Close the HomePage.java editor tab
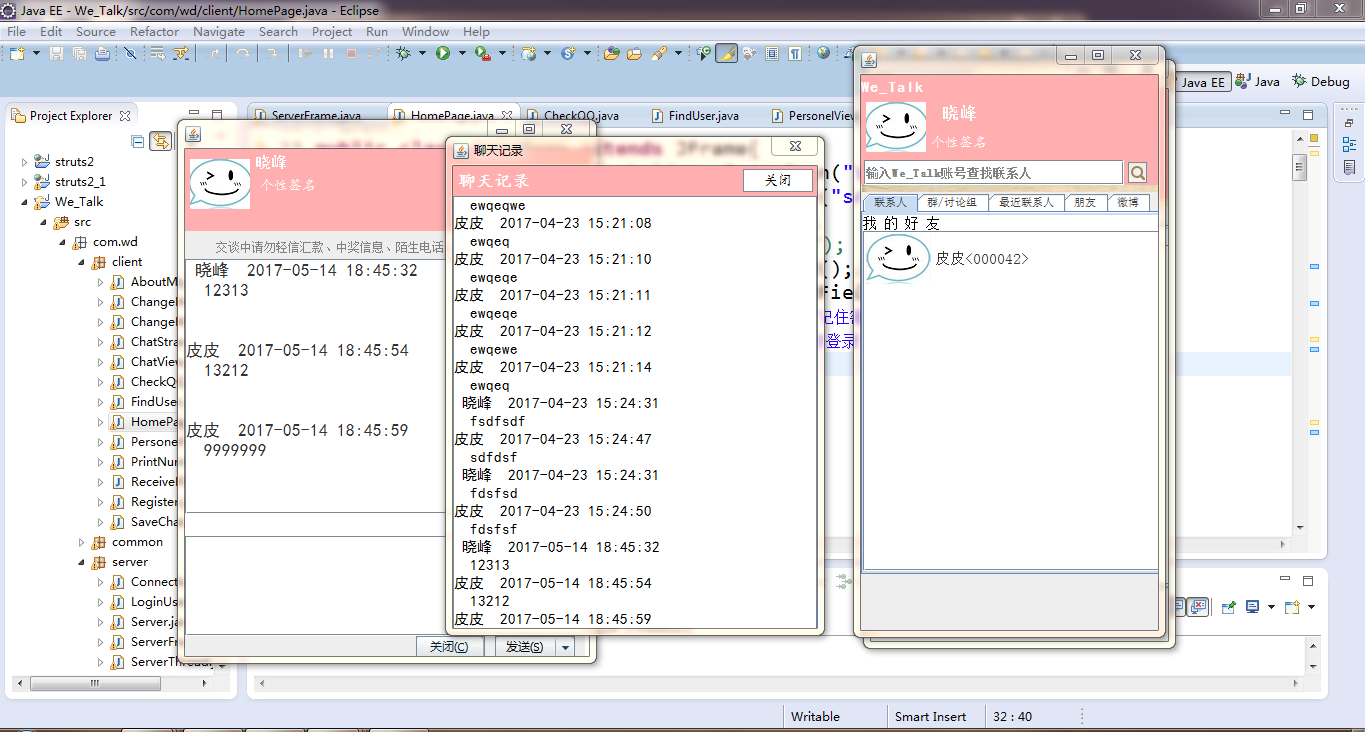The height and width of the screenshot is (732, 1365). [x=507, y=115]
